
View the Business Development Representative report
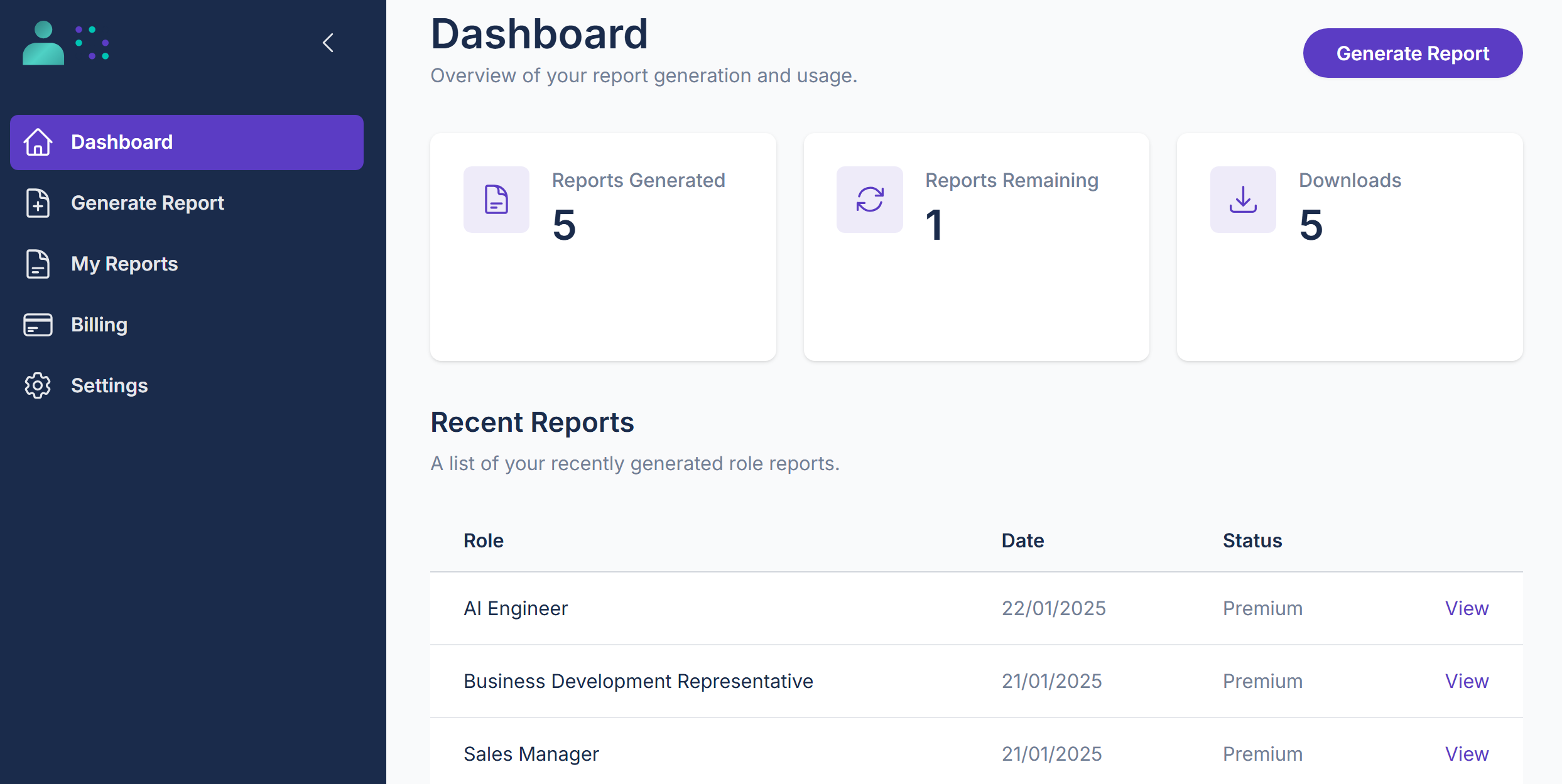[x=1467, y=681]
